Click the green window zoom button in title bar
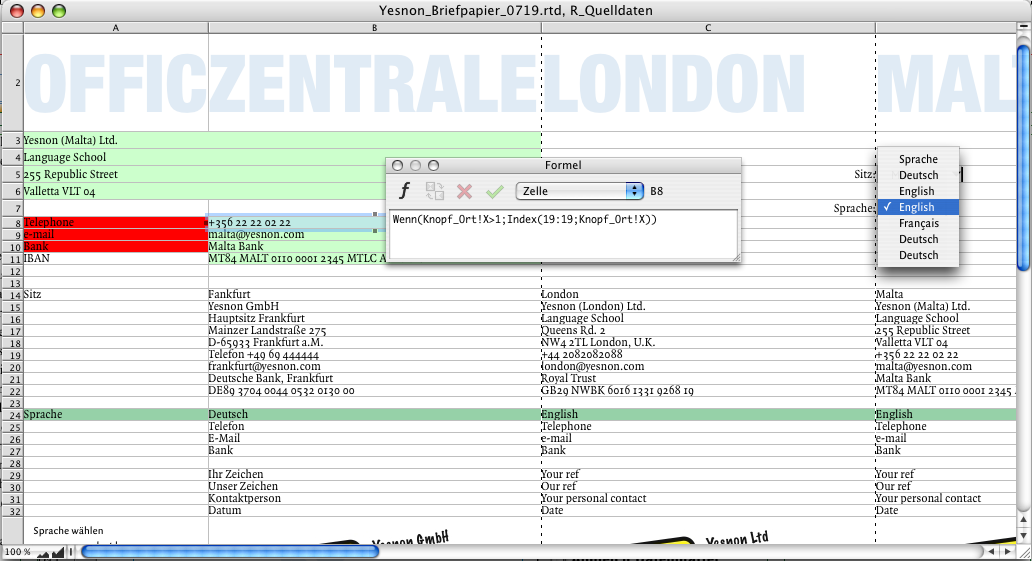The image size is (1032, 561). point(59,10)
